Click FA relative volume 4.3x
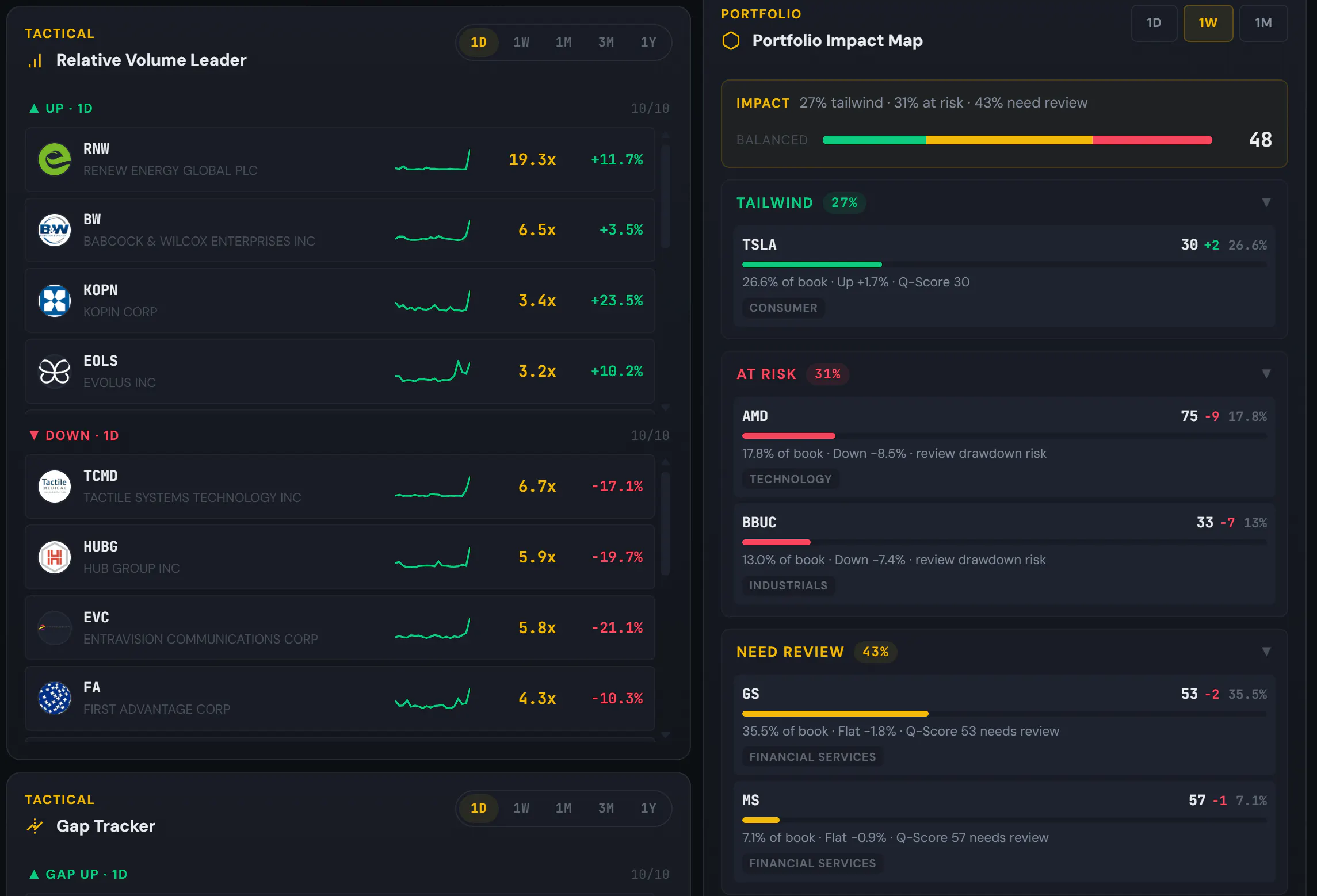1317x896 pixels. point(537,698)
